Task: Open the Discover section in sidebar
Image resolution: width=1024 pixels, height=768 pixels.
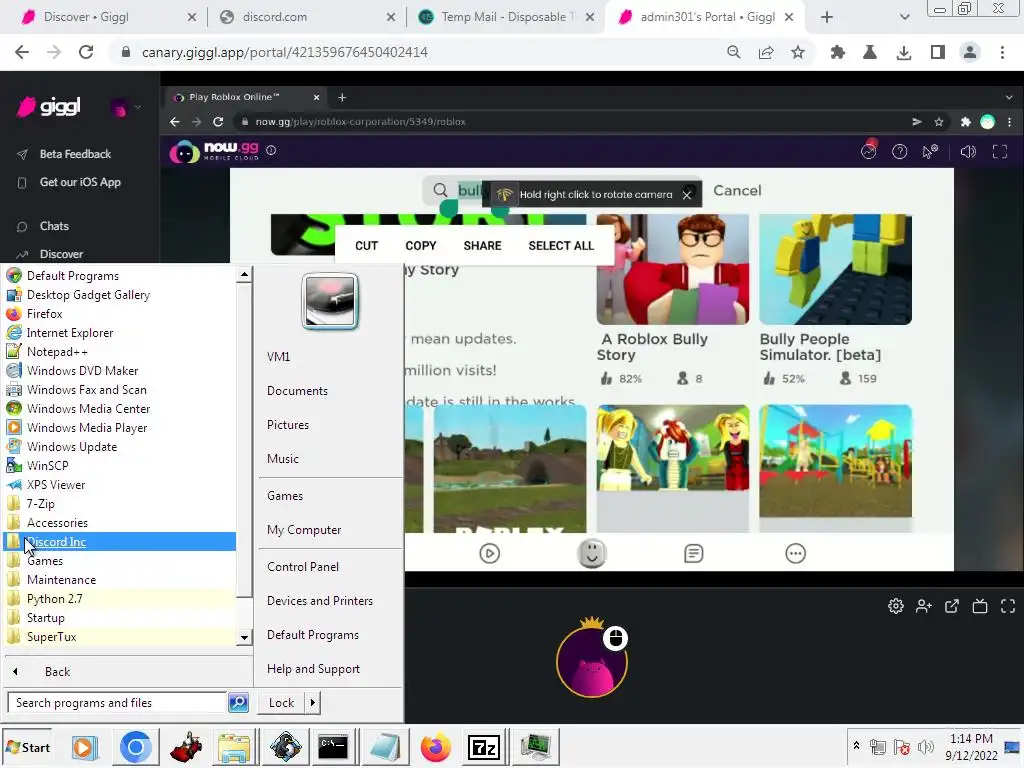Action: point(61,254)
